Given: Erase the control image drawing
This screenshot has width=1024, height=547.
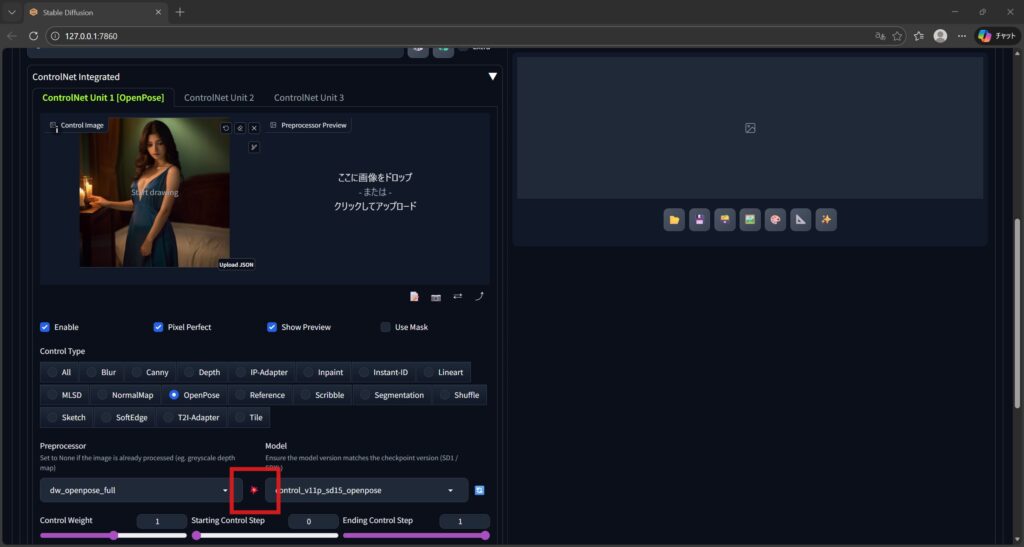Looking at the screenshot, I should 240,128.
